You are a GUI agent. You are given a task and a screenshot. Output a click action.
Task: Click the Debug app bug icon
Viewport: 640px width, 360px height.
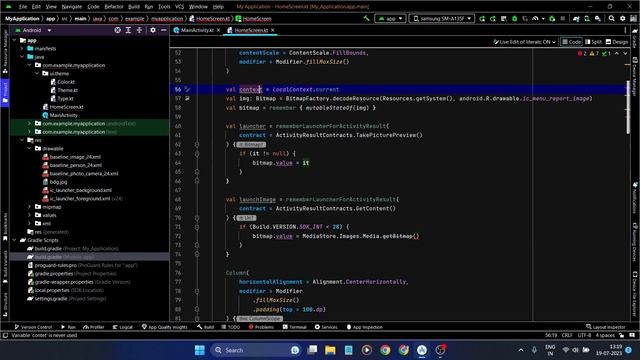click(514, 18)
